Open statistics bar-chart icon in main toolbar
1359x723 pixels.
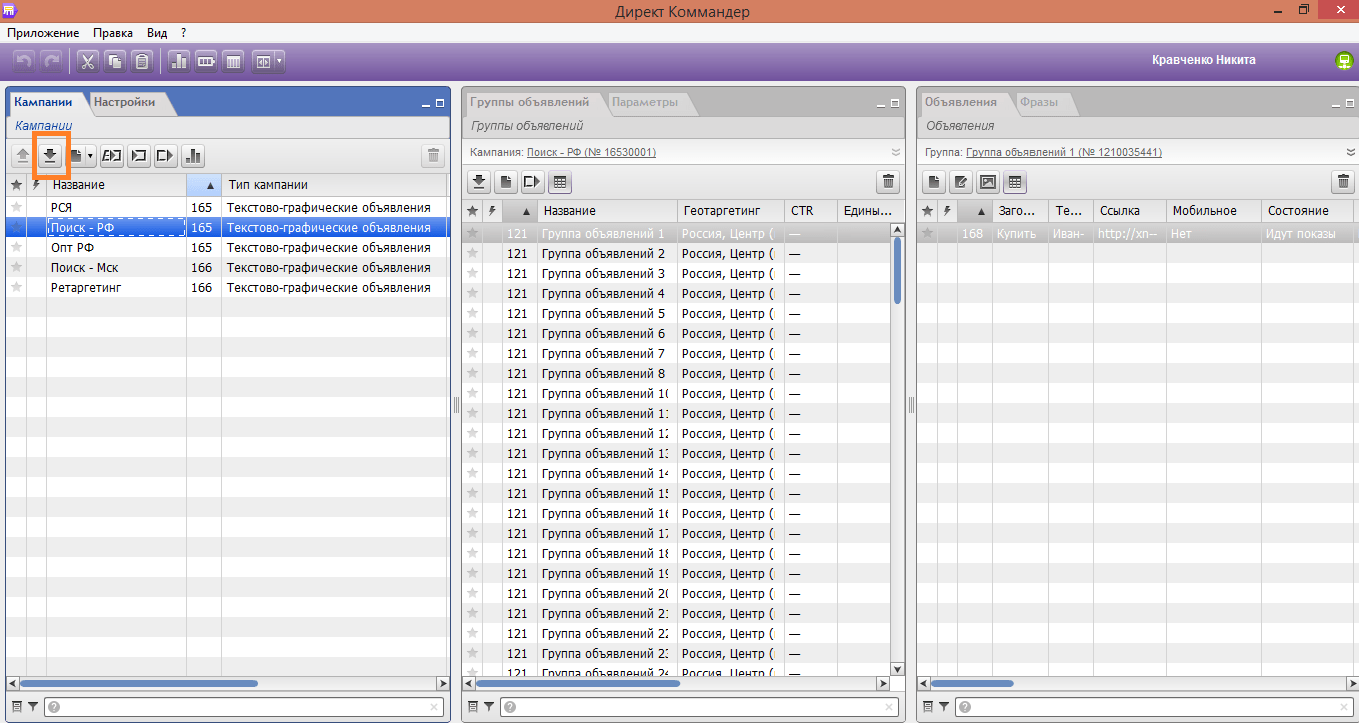click(x=180, y=62)
